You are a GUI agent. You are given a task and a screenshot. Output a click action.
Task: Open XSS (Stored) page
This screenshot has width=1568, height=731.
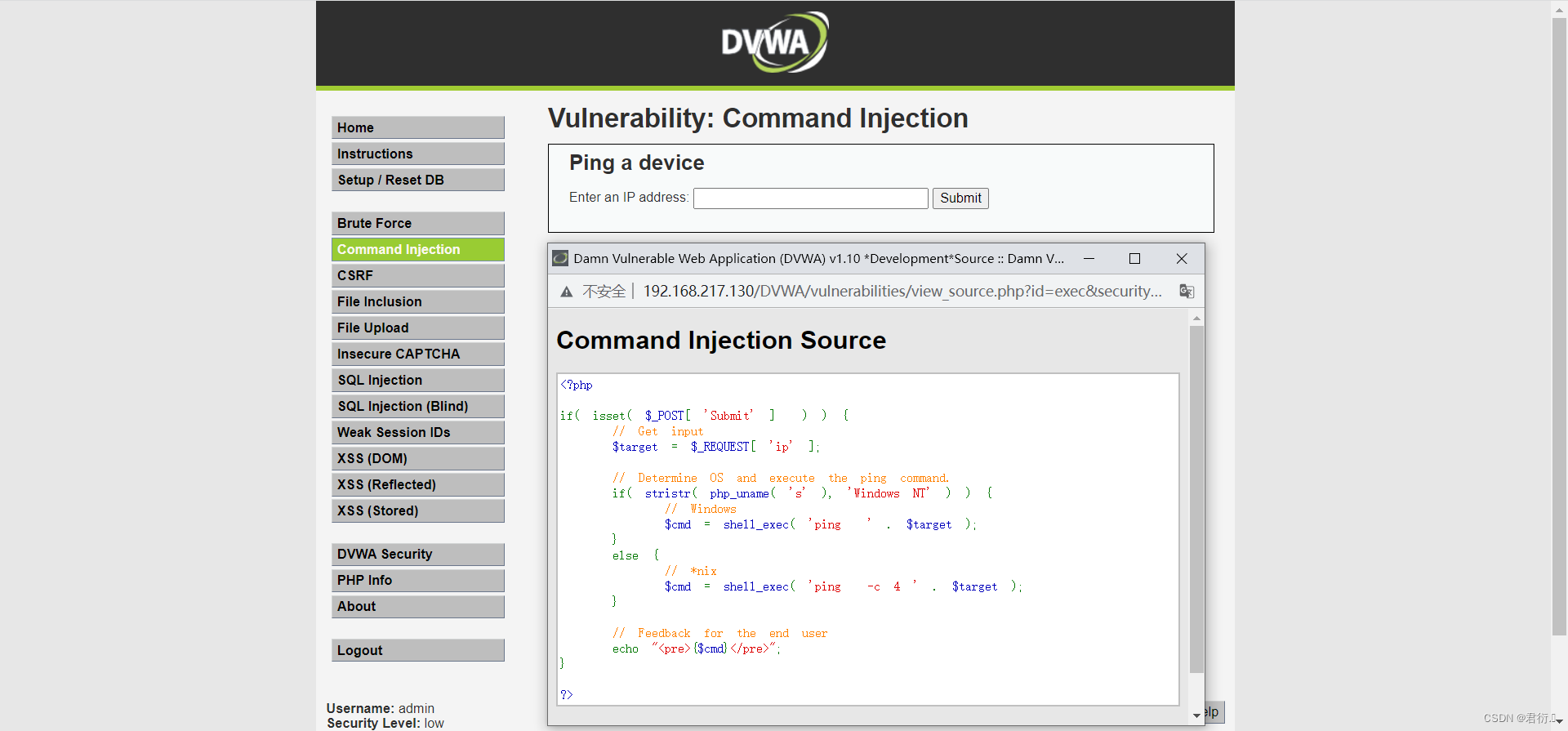(x=418, y=510)
